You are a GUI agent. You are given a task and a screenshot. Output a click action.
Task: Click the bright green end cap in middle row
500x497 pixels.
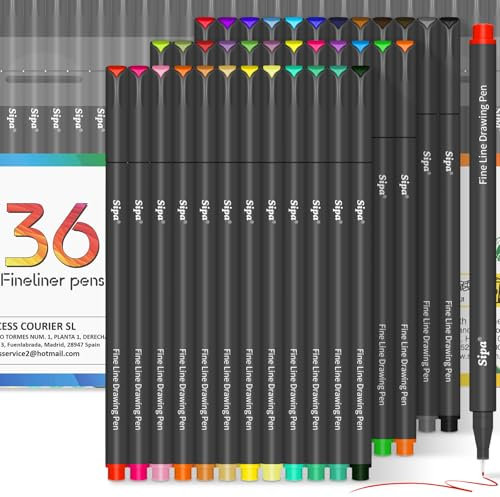click(383, 447)
